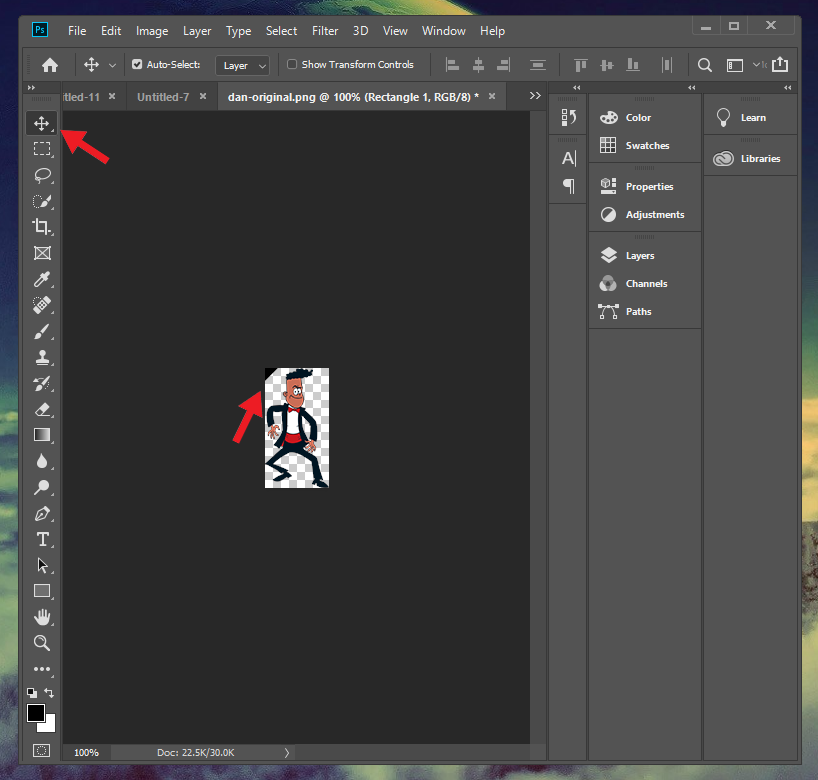The width and height of the screenshot is (818, 780).
Task: Select the Crop tool
Action: (x=42, y=227)
